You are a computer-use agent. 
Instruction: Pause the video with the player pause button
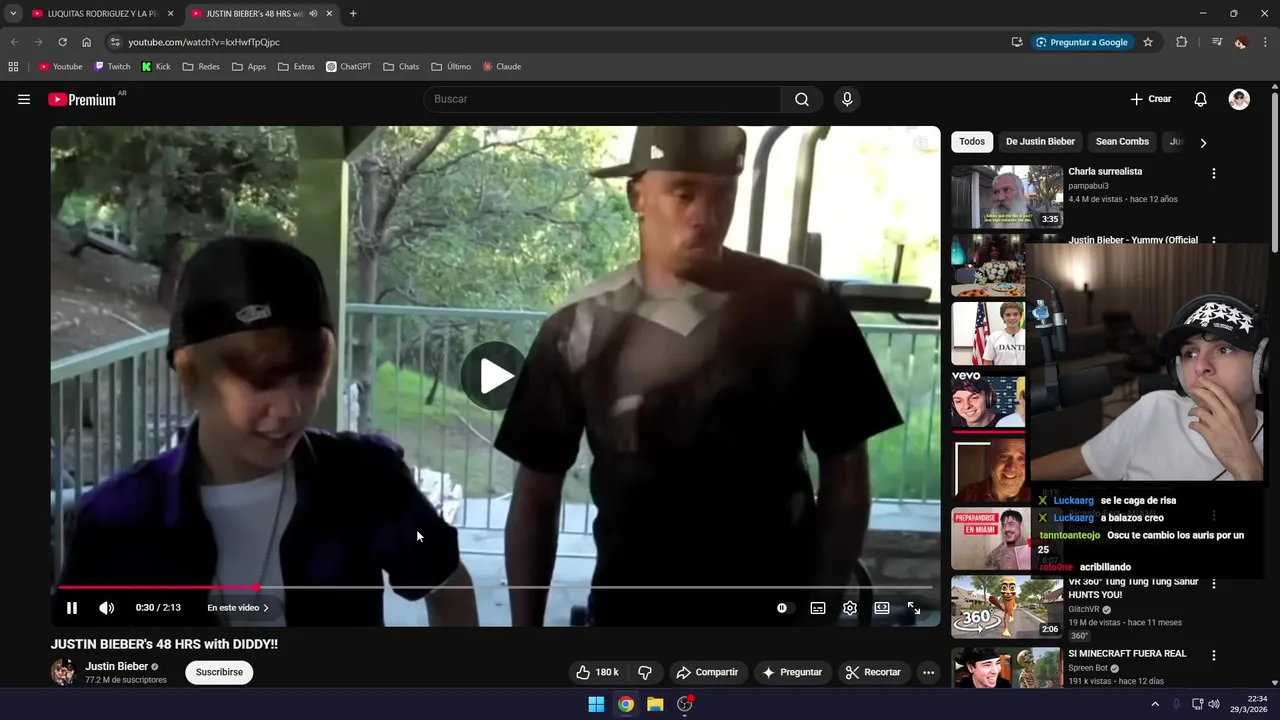pyautogui.click(x=72, y=608)
